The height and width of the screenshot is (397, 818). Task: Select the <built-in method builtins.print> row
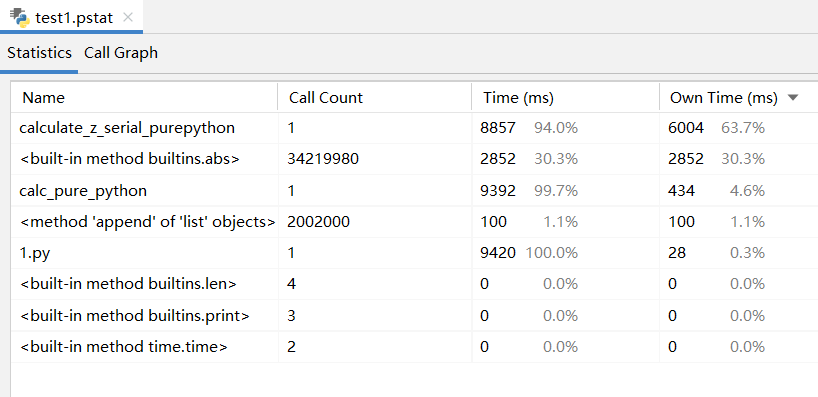[414, 316]
